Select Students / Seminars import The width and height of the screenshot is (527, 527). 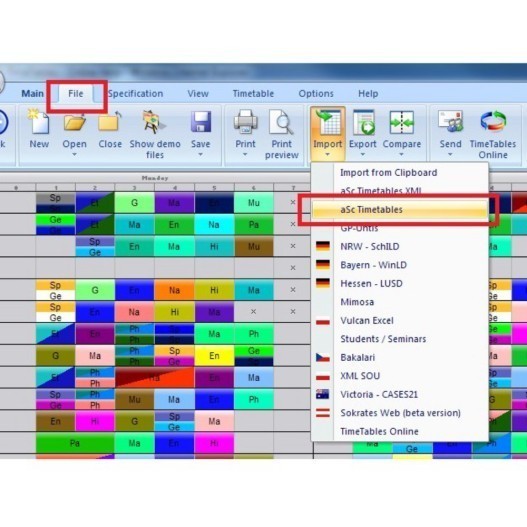tap(400, 339)
